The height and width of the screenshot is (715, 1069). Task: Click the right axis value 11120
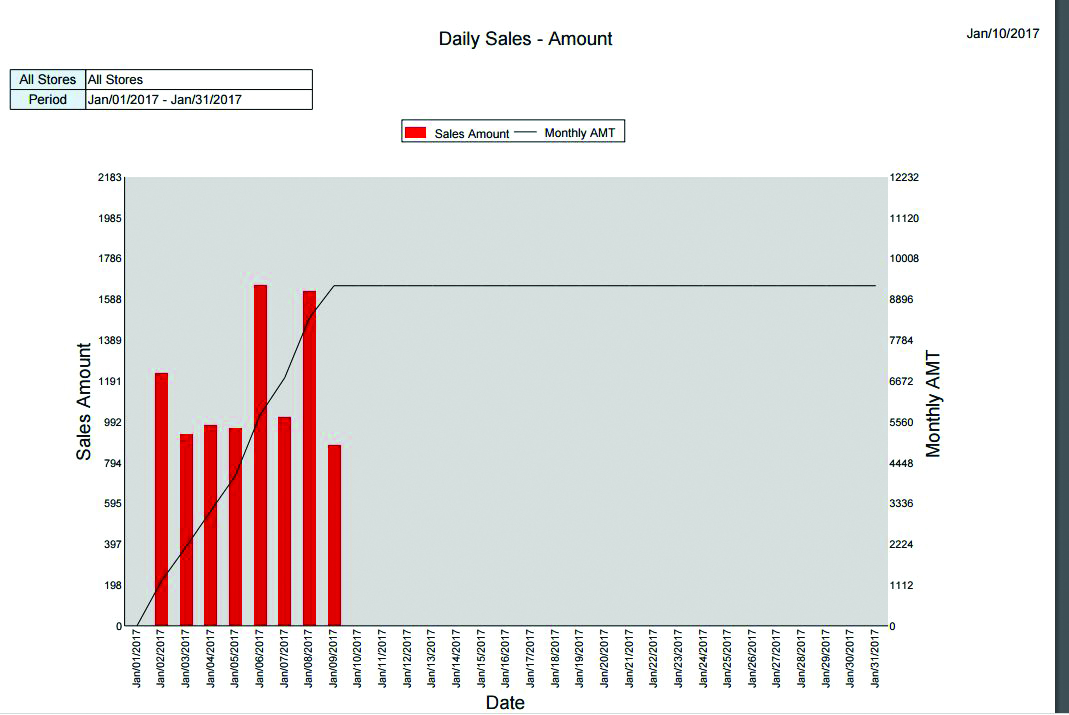(904, 218)
